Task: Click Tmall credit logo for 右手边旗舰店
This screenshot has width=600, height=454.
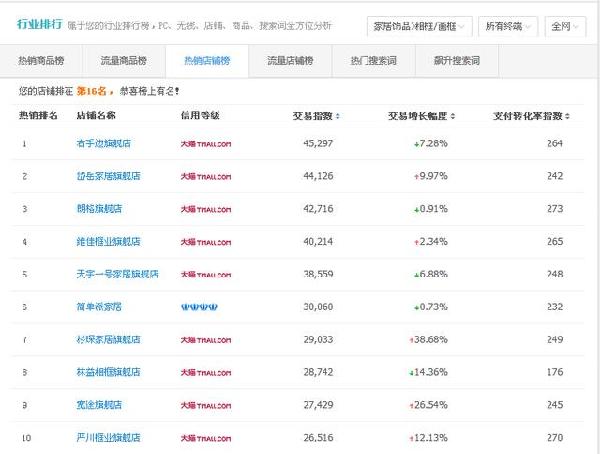Action: click(206, 144)
